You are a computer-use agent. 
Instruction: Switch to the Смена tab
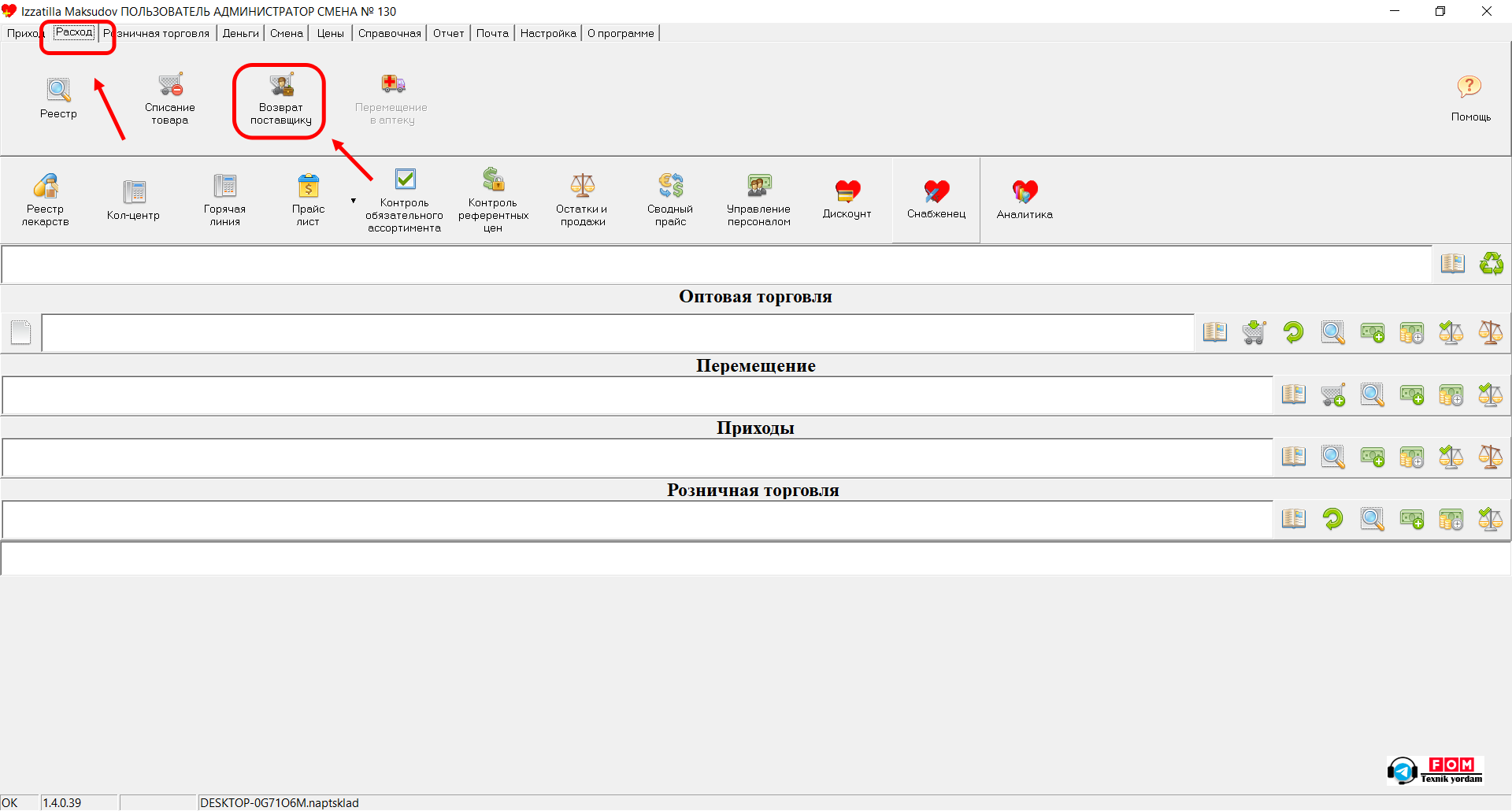pyautogui.click(x=287, y=33)
